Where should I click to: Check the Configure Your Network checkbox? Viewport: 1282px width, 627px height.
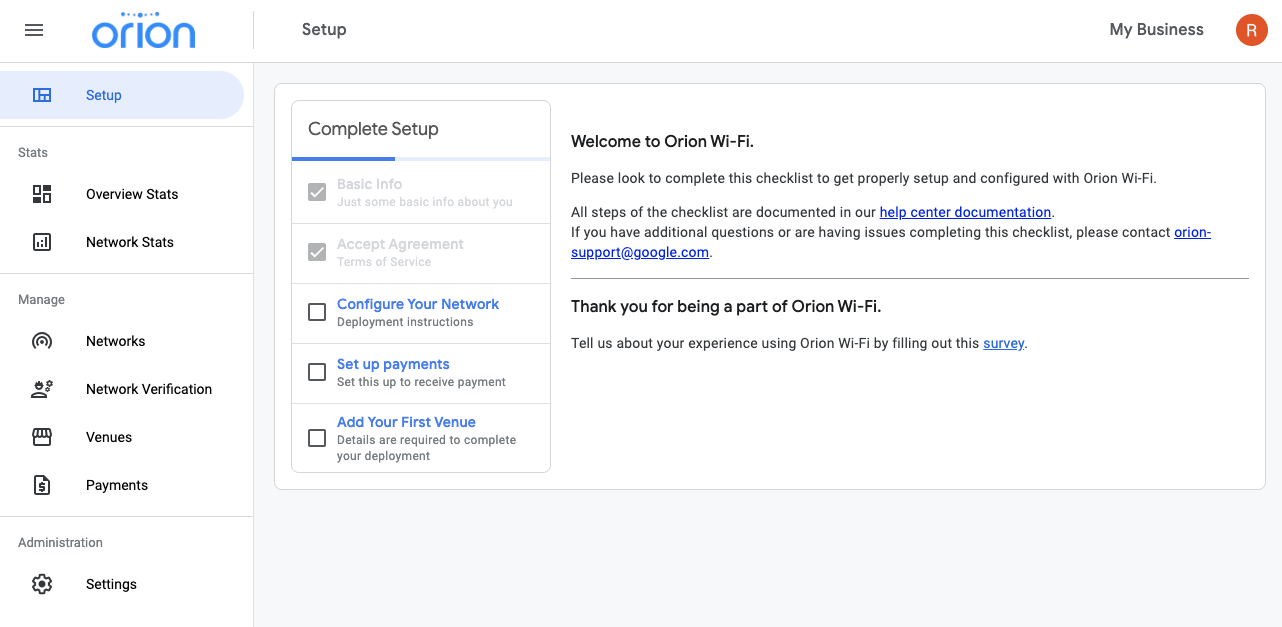[x=317, y=312]
